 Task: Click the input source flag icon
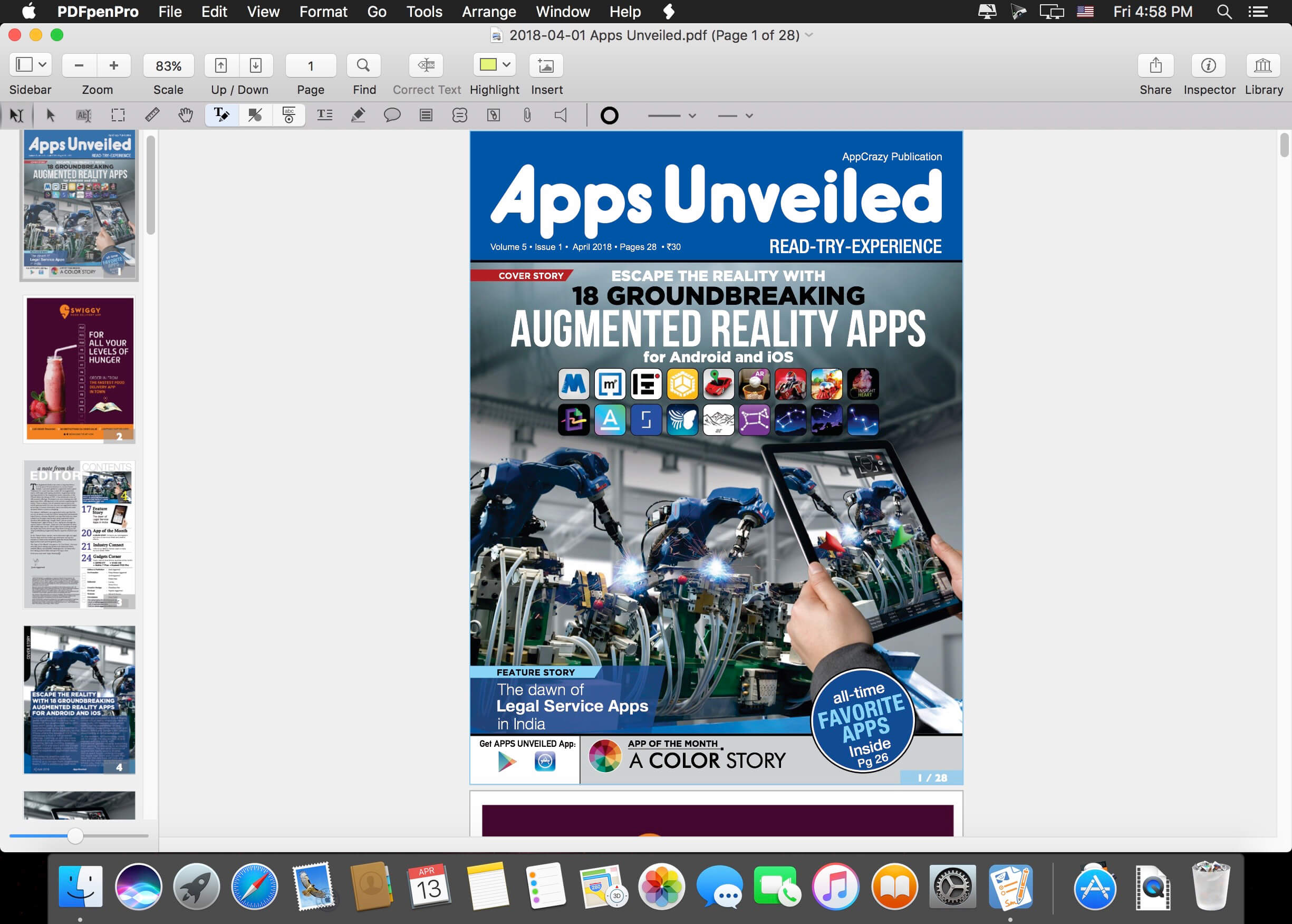click(1085, 12)
